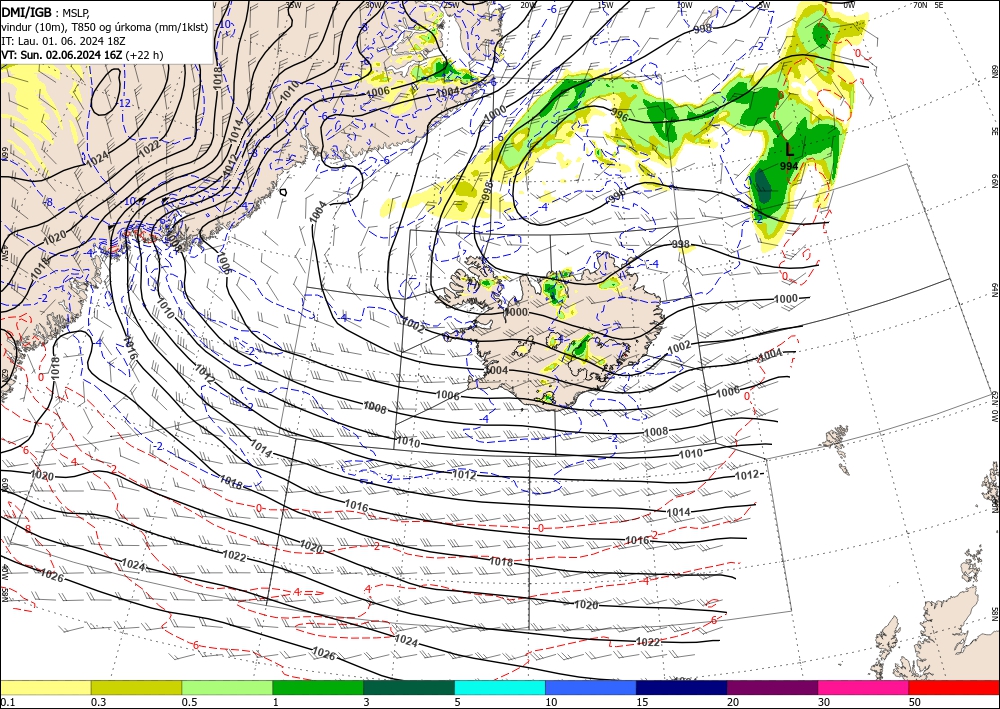Image resolution: width=1000 pixels, height=709 pixels.
Task: Click the pink 30–50 legend segment
Action: coord(864,687)
